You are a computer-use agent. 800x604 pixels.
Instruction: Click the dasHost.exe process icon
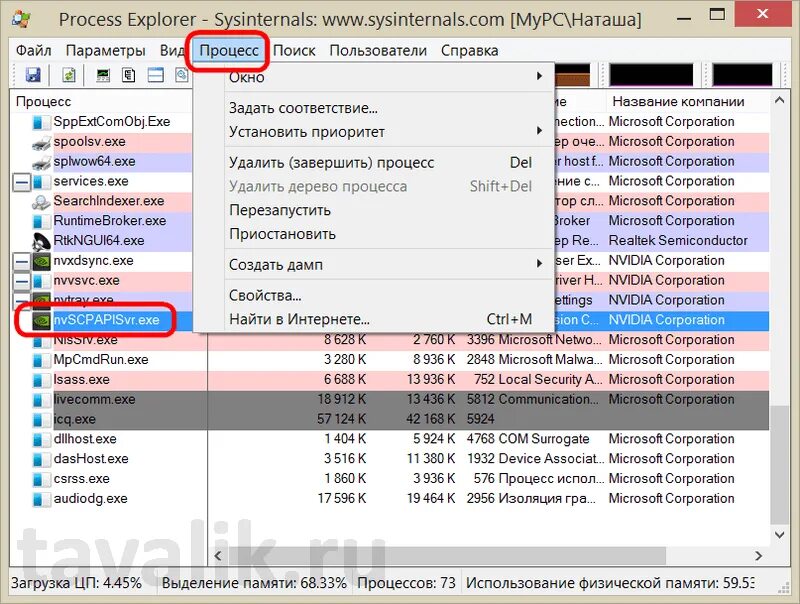(39, 460)
